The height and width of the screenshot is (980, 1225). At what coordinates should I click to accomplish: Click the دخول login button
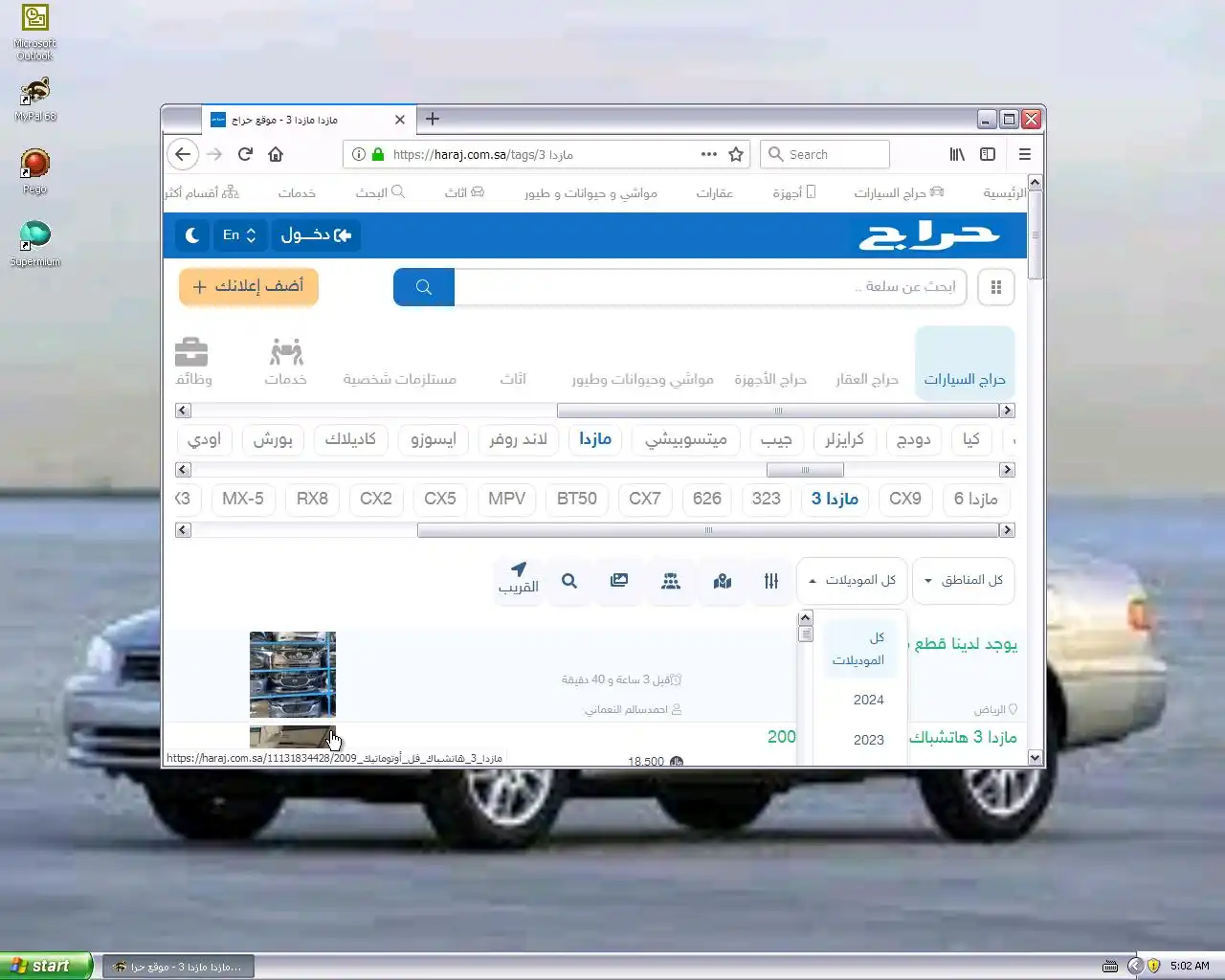click(316, 235)
